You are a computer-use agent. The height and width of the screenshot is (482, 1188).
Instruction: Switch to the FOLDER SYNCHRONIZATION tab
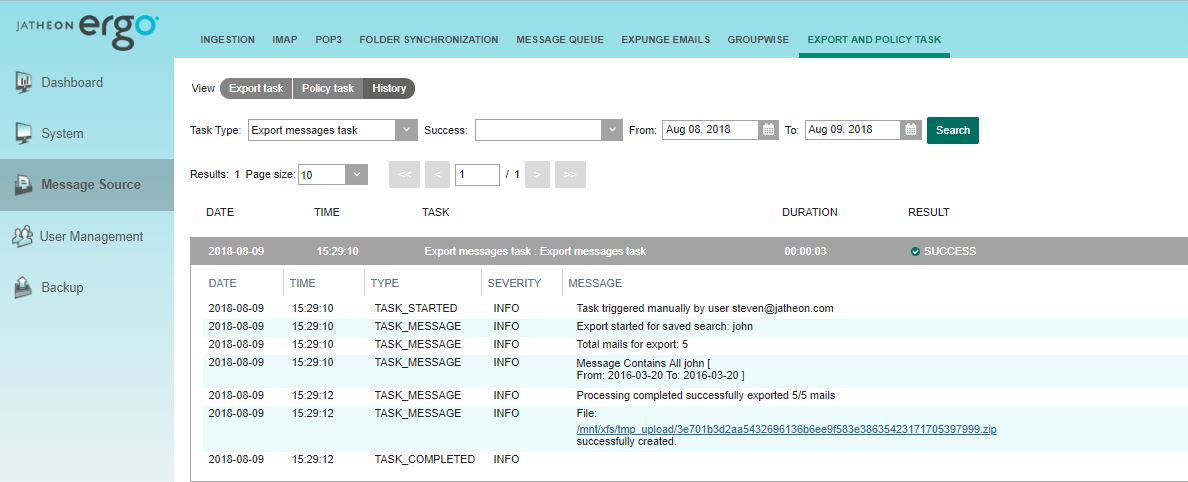[x=429, y=39]
